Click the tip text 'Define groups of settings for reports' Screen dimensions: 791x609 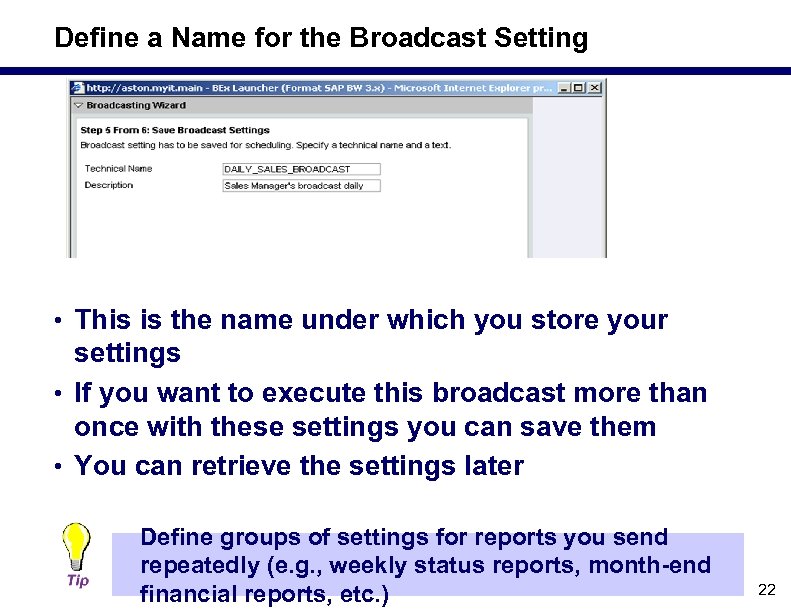[425, 566]
